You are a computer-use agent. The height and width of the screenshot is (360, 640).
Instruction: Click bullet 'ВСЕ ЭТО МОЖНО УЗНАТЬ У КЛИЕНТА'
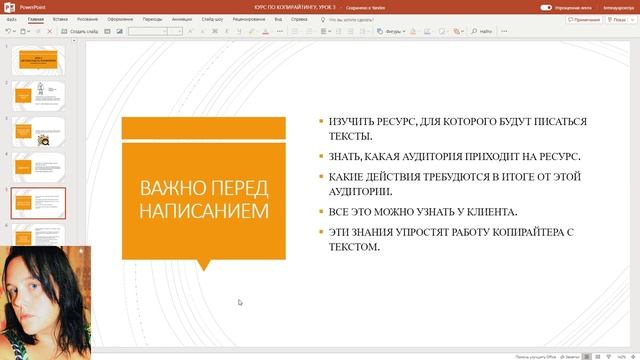point(423,212)
